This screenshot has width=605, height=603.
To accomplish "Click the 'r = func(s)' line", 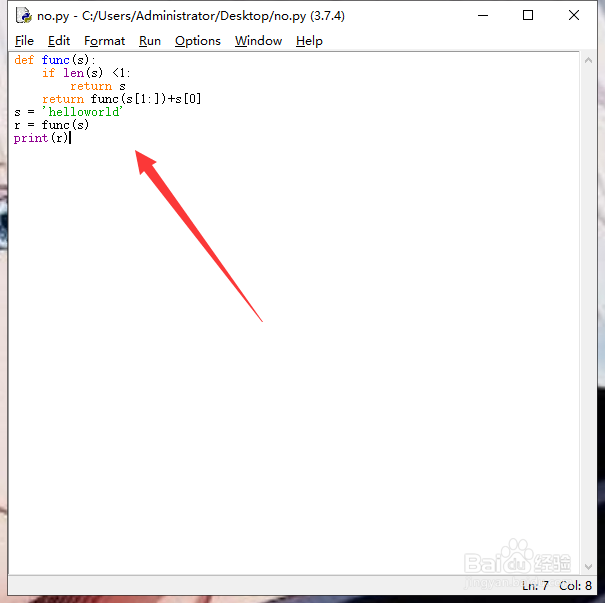I will pos(51,125).
